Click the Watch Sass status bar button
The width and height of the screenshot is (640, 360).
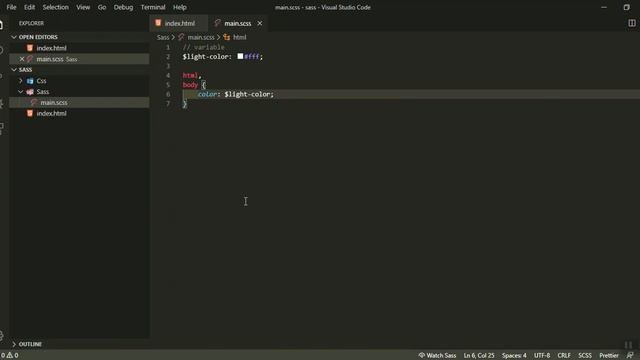click(x=437, y=356)
